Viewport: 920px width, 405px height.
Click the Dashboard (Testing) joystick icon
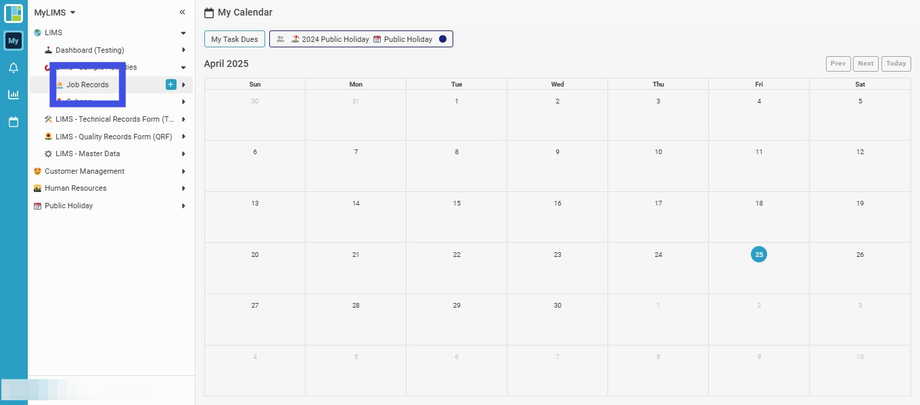pyautogui.click(x=48, y=50)
